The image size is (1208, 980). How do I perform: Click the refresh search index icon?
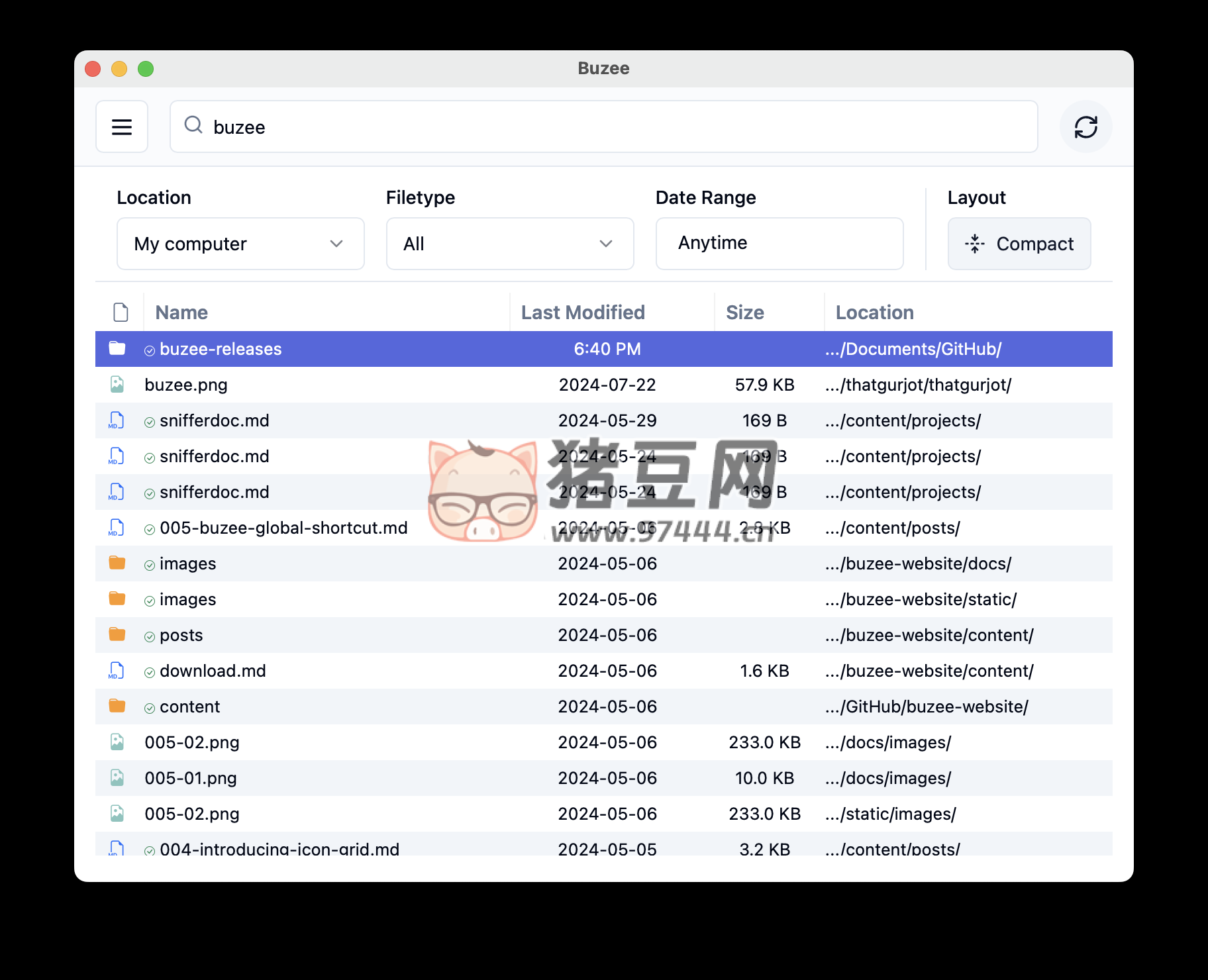coord(1085,126)
